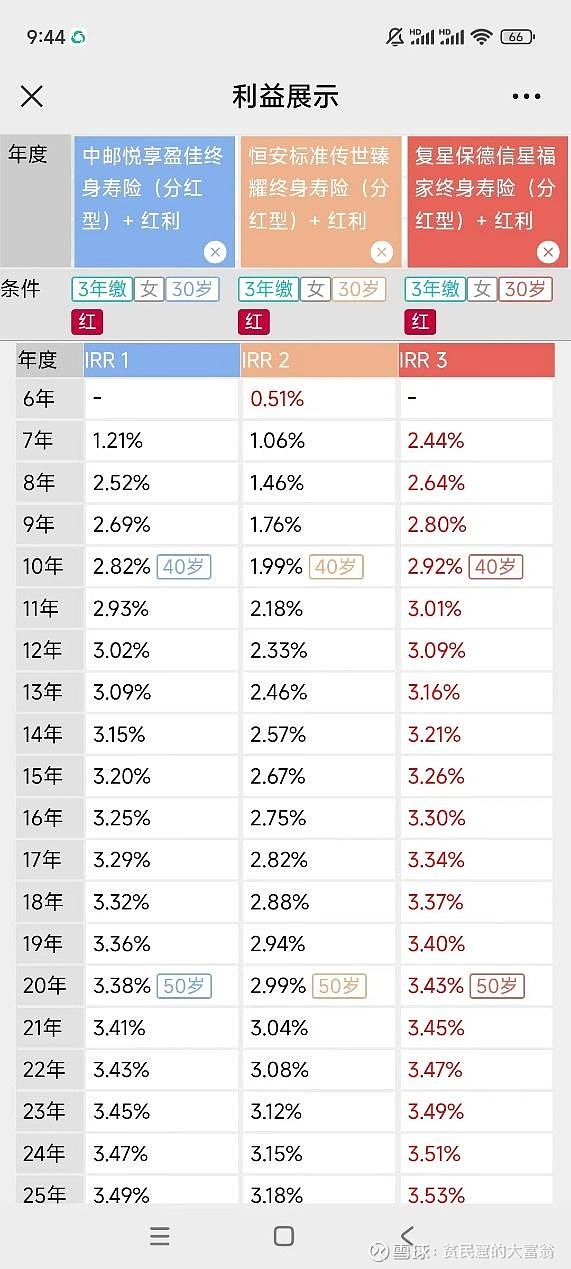Open the recent apps menu icon
This screenshot has width=571, height=1269.
pos(160,1236)
